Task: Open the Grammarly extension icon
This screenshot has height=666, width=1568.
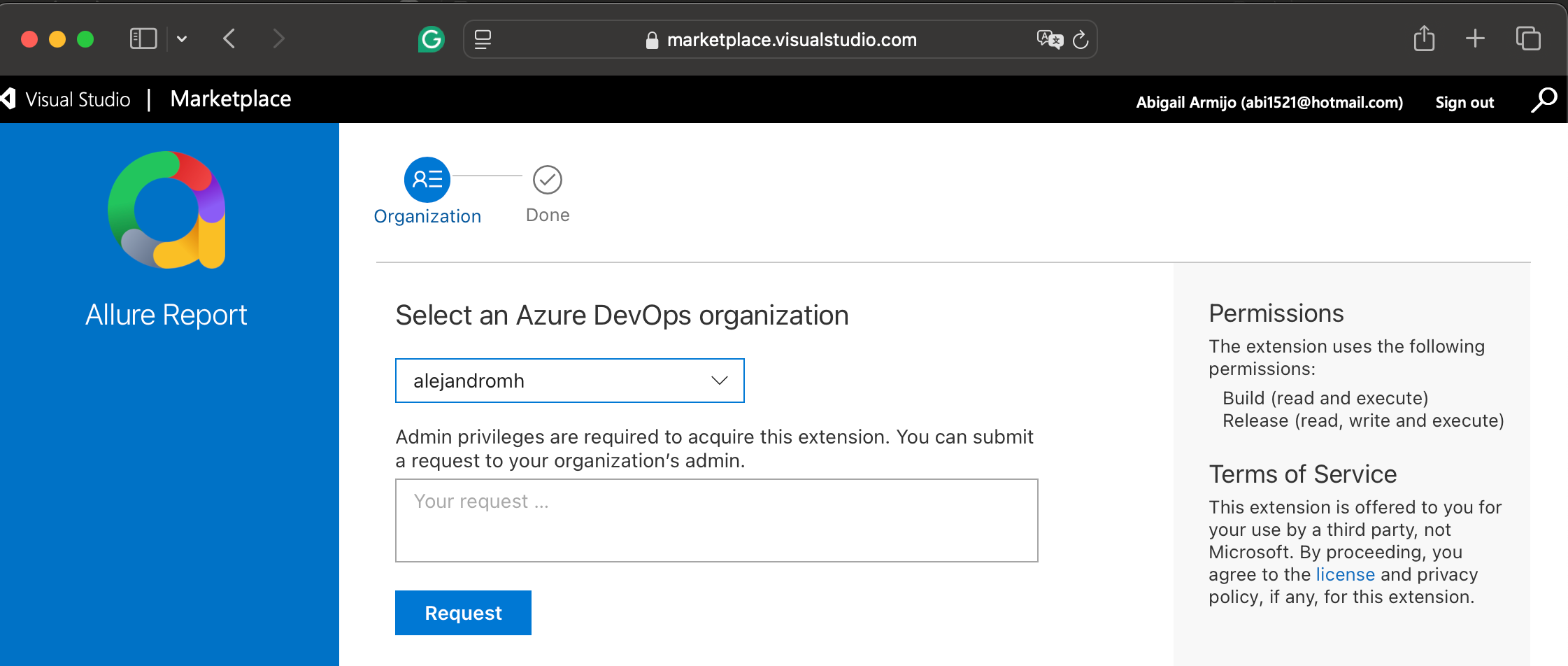Action: [x=431, y=39]
